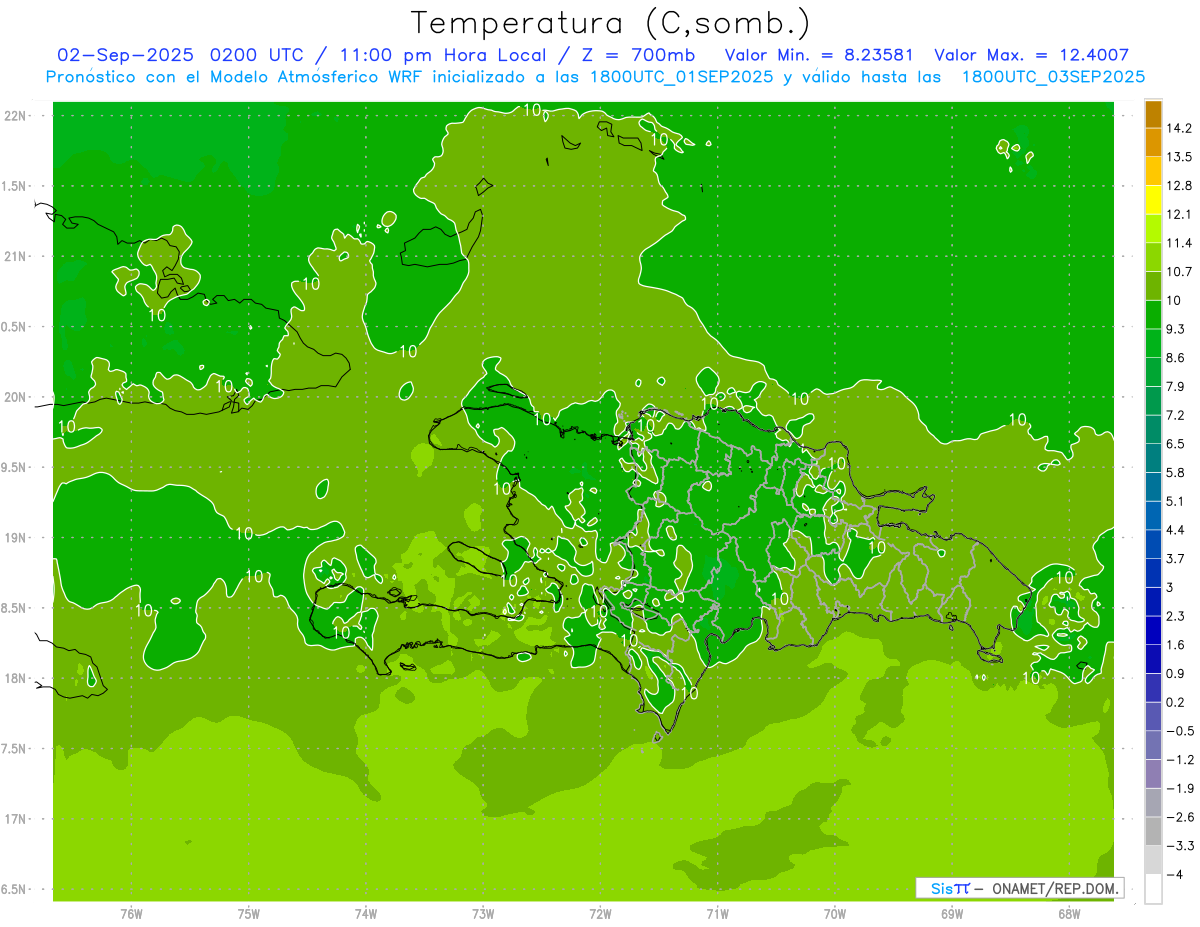Click the '17N' latitude label
The image size is (1200, 927).
14,819
